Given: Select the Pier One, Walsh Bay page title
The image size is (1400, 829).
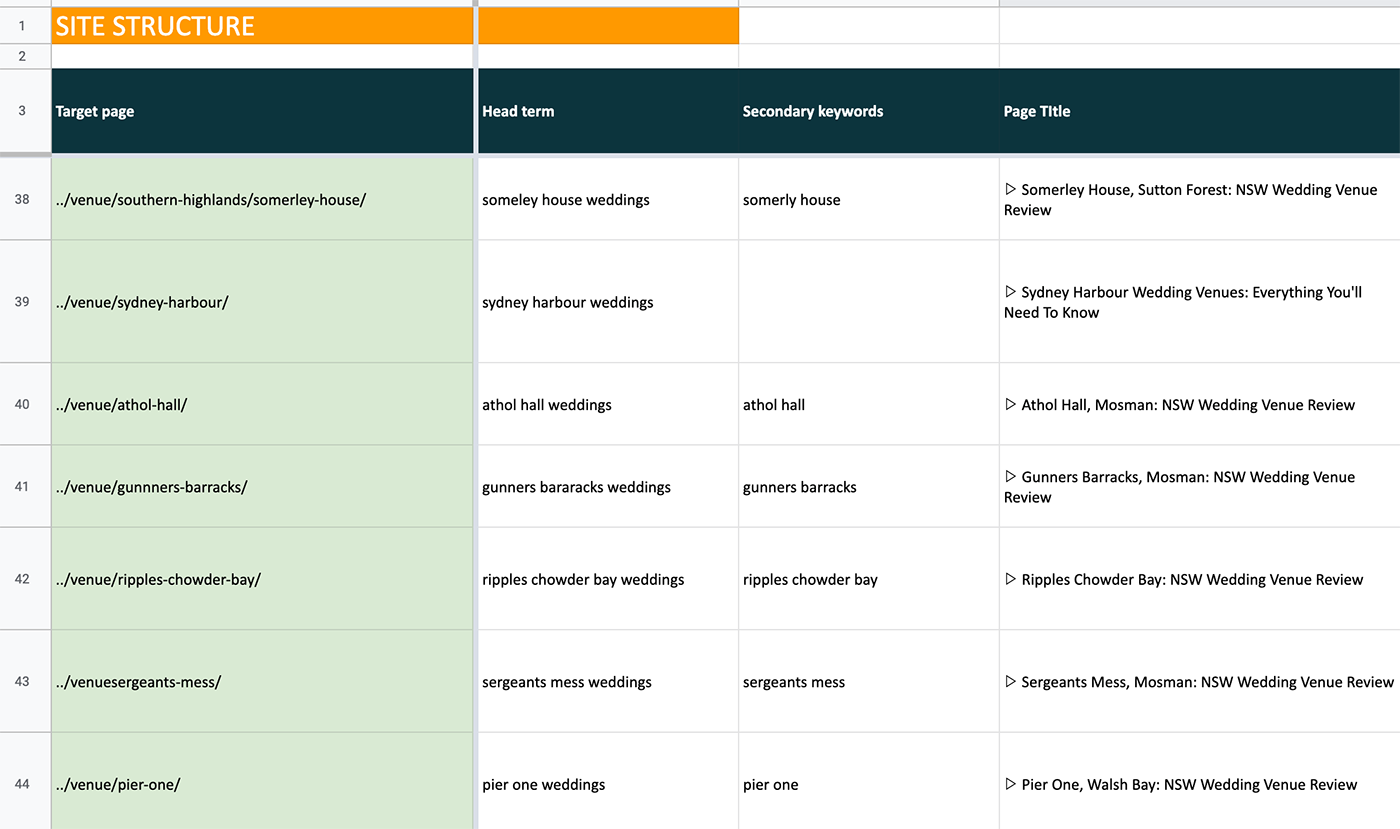Looking at the screenshot, I should [x=1199, y=783].
